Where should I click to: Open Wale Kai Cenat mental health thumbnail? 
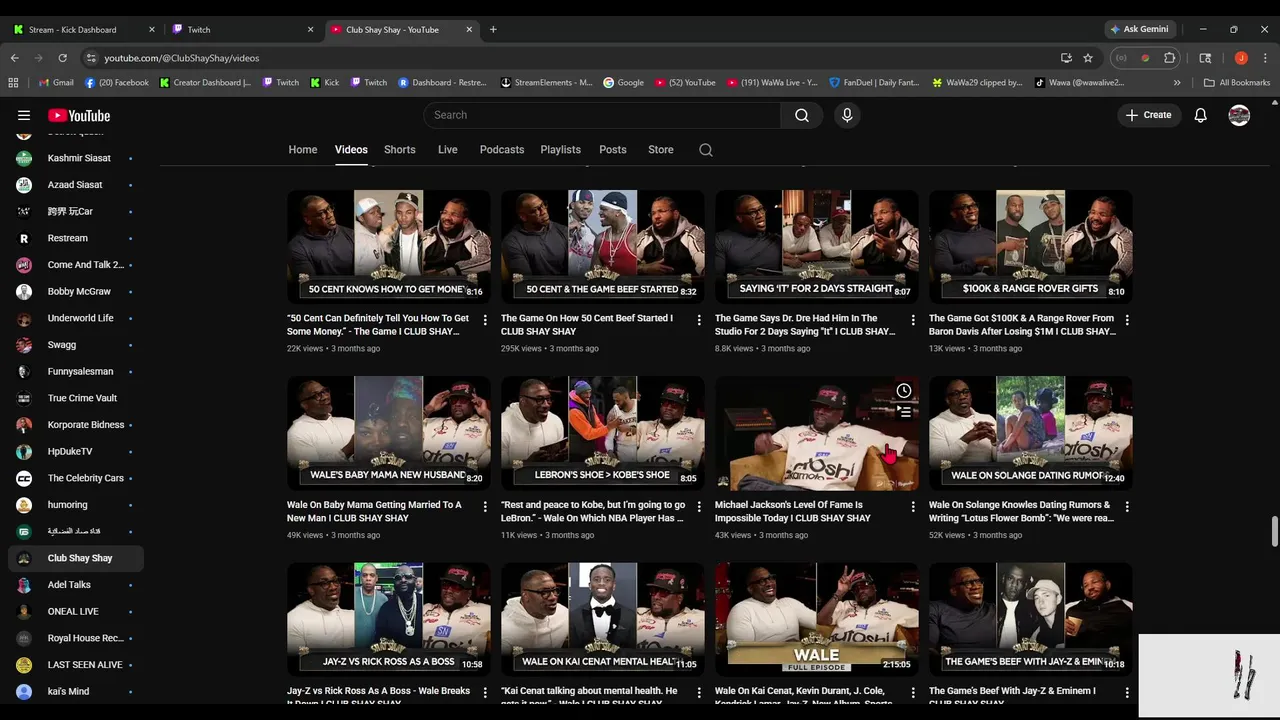pos(603,619)
